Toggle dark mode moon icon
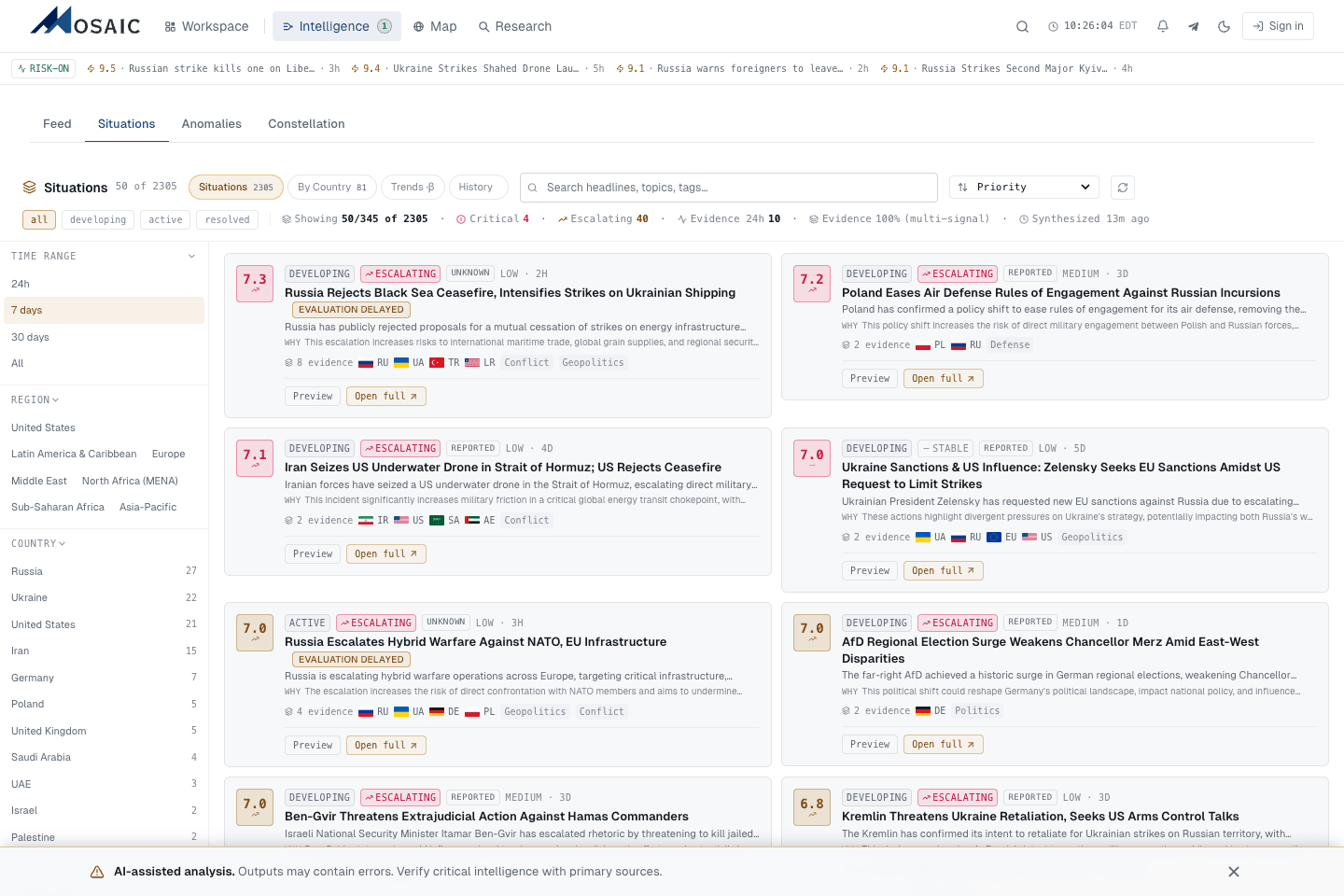The image size is (1344, 896). [x=1224, y=26]
